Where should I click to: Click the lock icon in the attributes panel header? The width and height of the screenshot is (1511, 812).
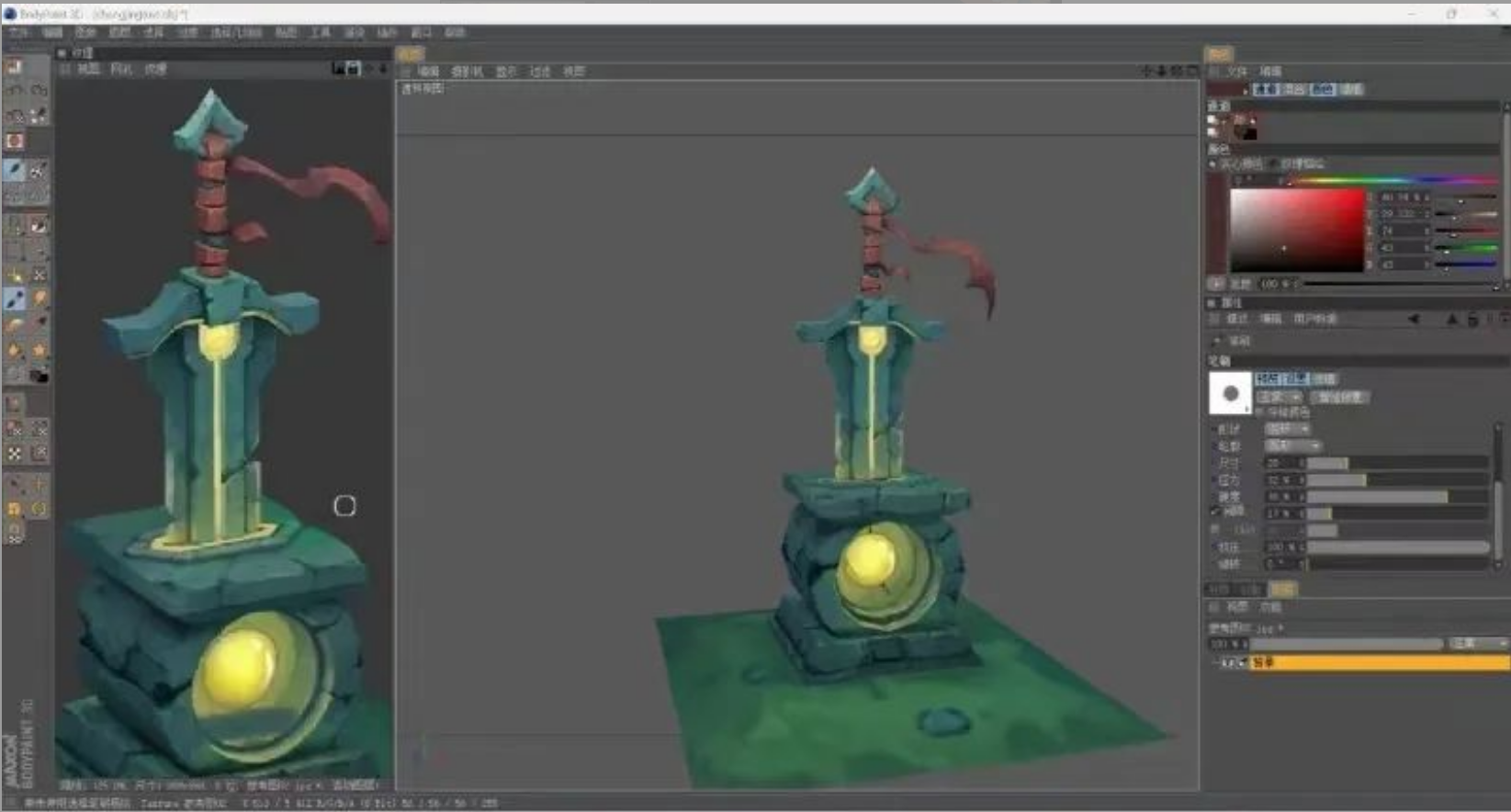click(1472, 319)
